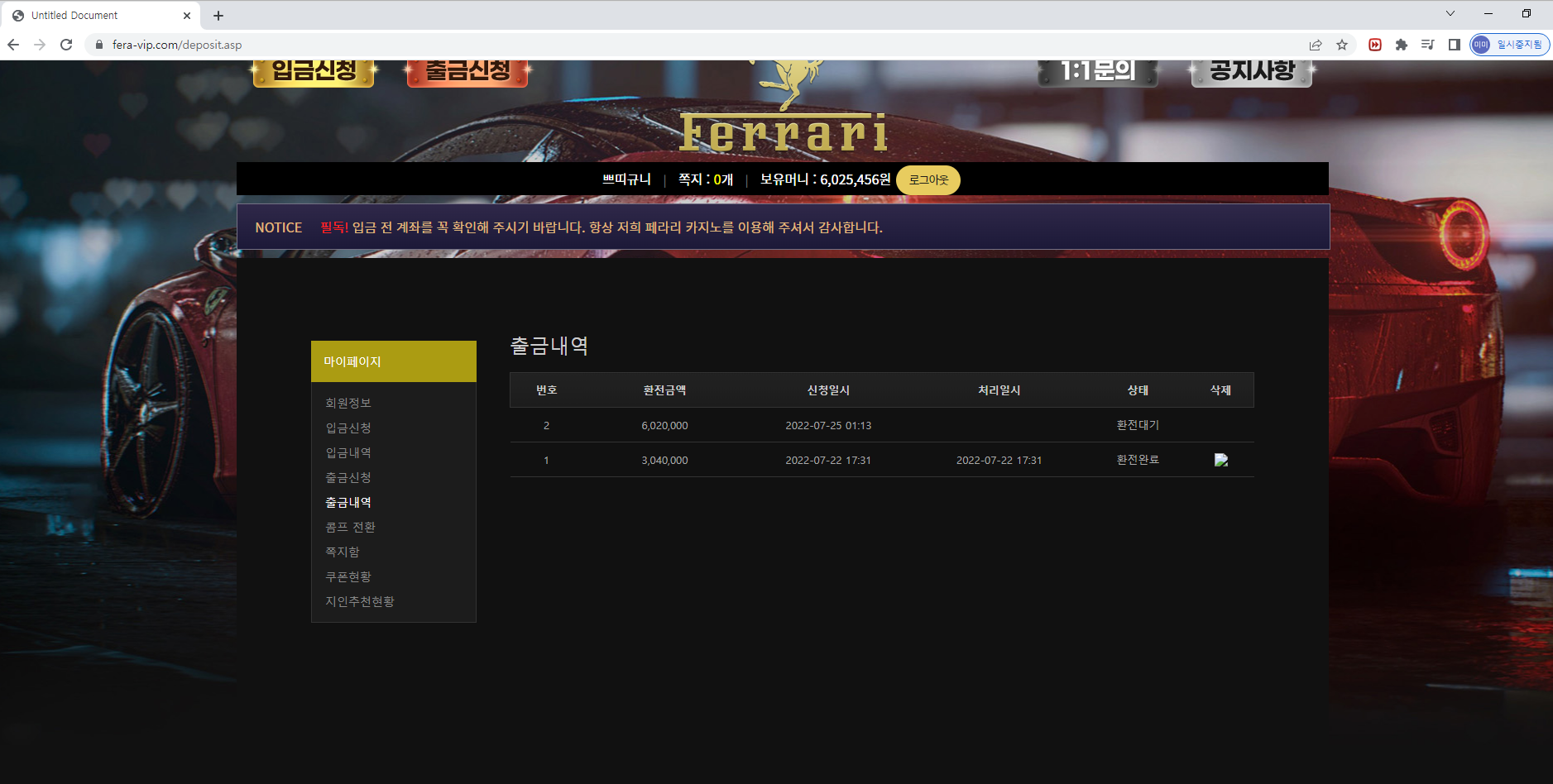Open the Chrome profile button
Viewport: 1553px width, 784px height.
point(1510,45)
